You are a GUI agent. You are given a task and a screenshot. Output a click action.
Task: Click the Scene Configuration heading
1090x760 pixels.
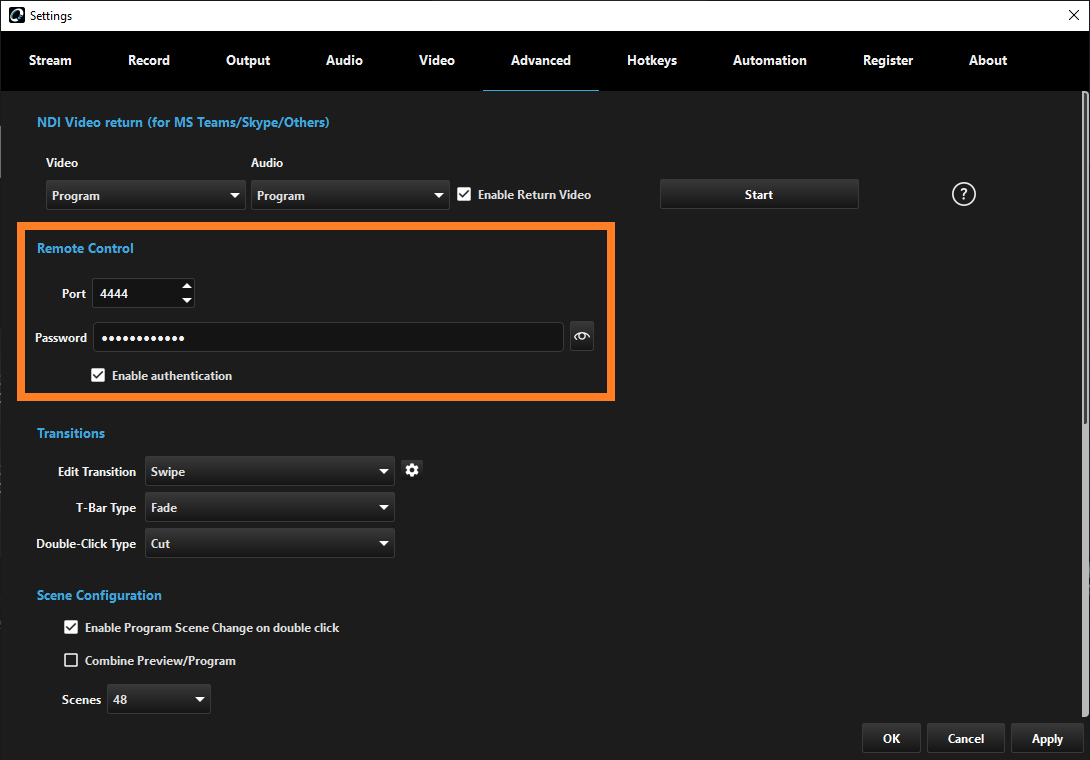99,595
